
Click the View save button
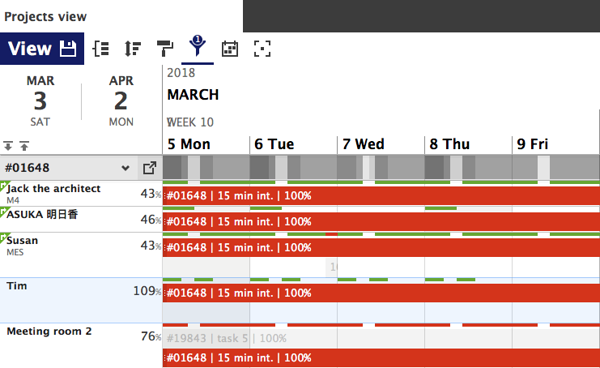point(42,49)
